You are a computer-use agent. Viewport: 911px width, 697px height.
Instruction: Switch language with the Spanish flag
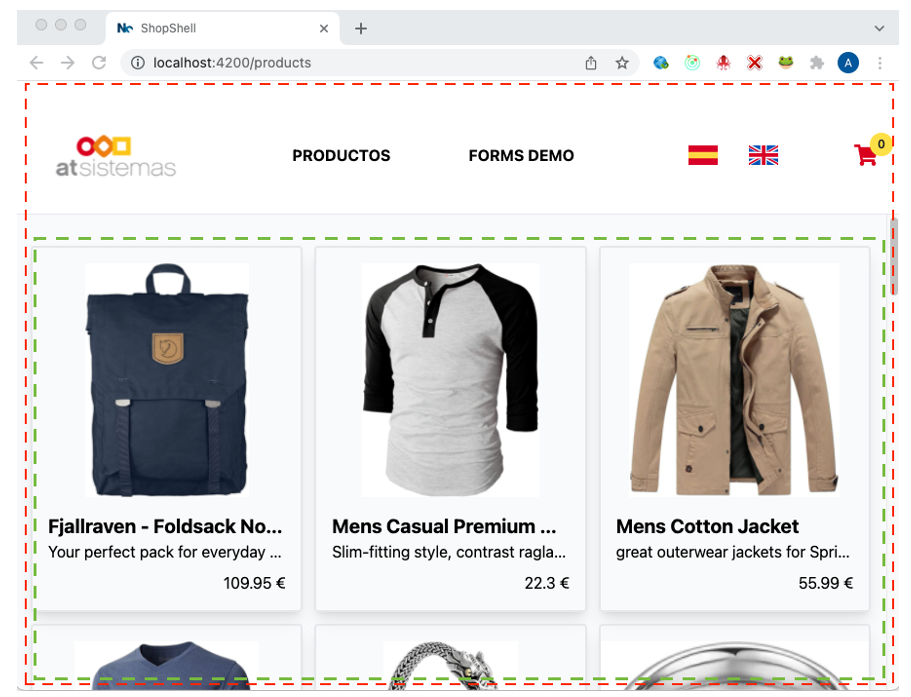coord(703,155)
